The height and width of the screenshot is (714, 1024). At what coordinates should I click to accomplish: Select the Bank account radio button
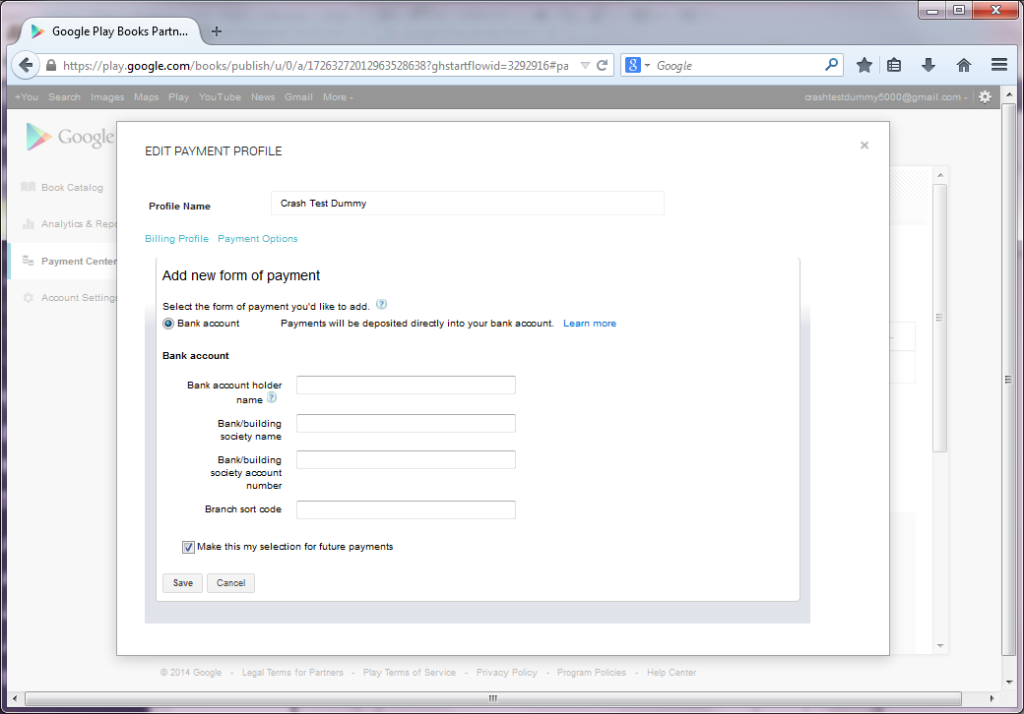168,323
